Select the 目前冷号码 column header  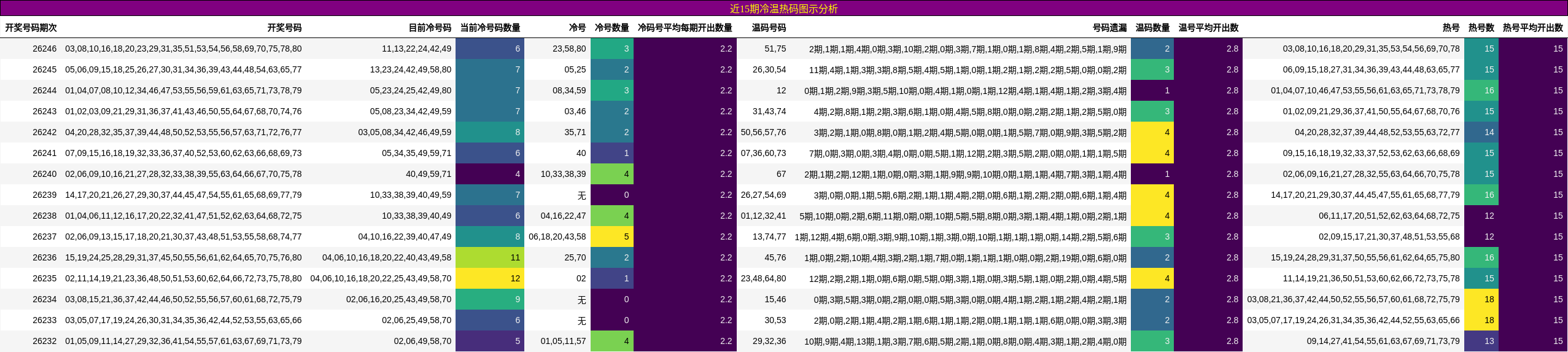point(430,28)
